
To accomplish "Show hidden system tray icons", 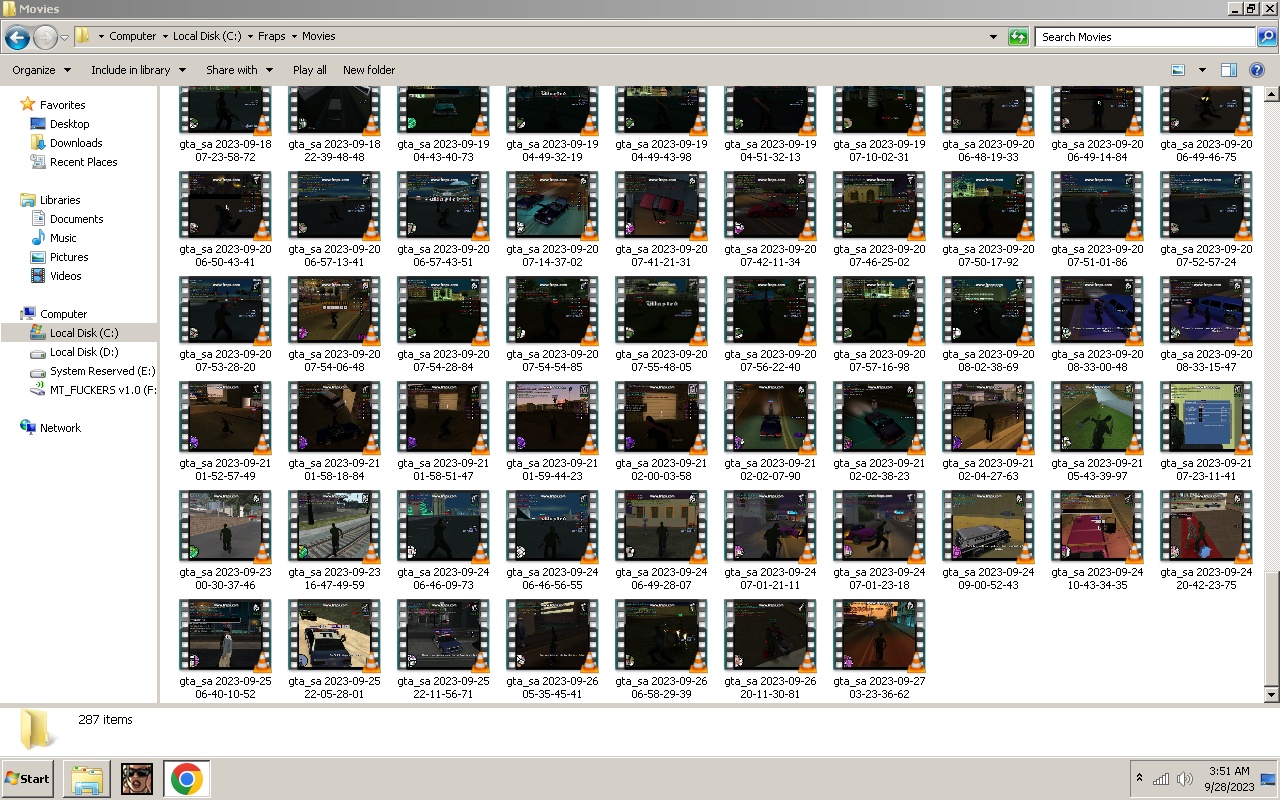I will [x=1139, y=778].
